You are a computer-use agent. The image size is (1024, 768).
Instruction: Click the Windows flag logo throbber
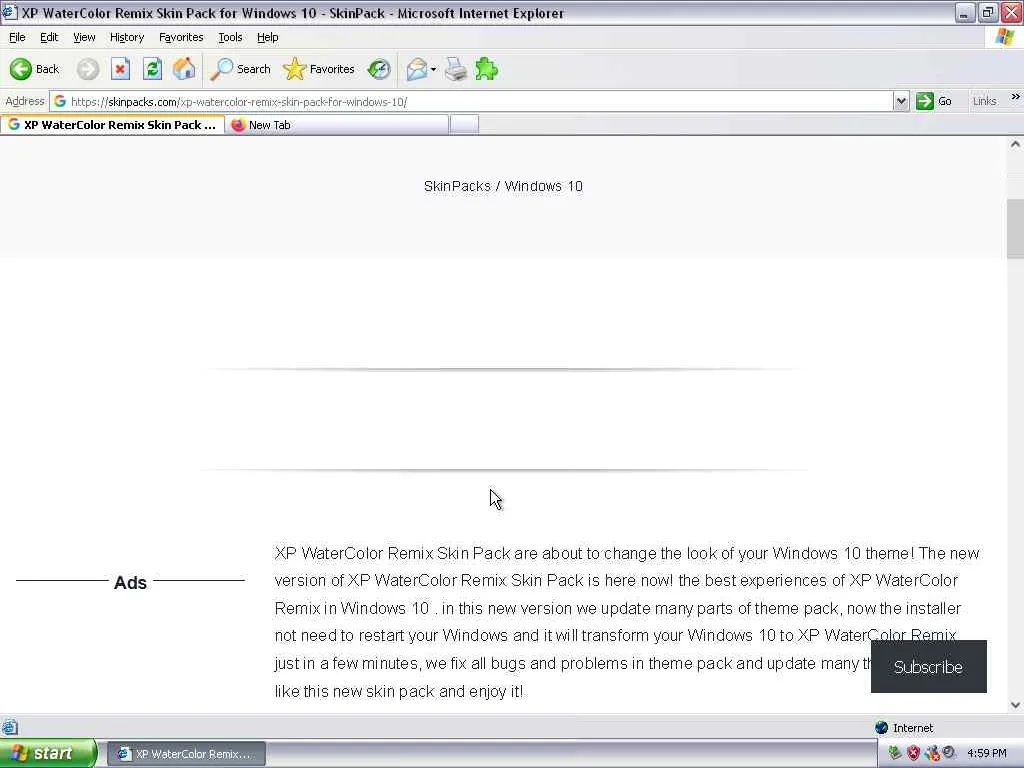tap(1004, 37)
